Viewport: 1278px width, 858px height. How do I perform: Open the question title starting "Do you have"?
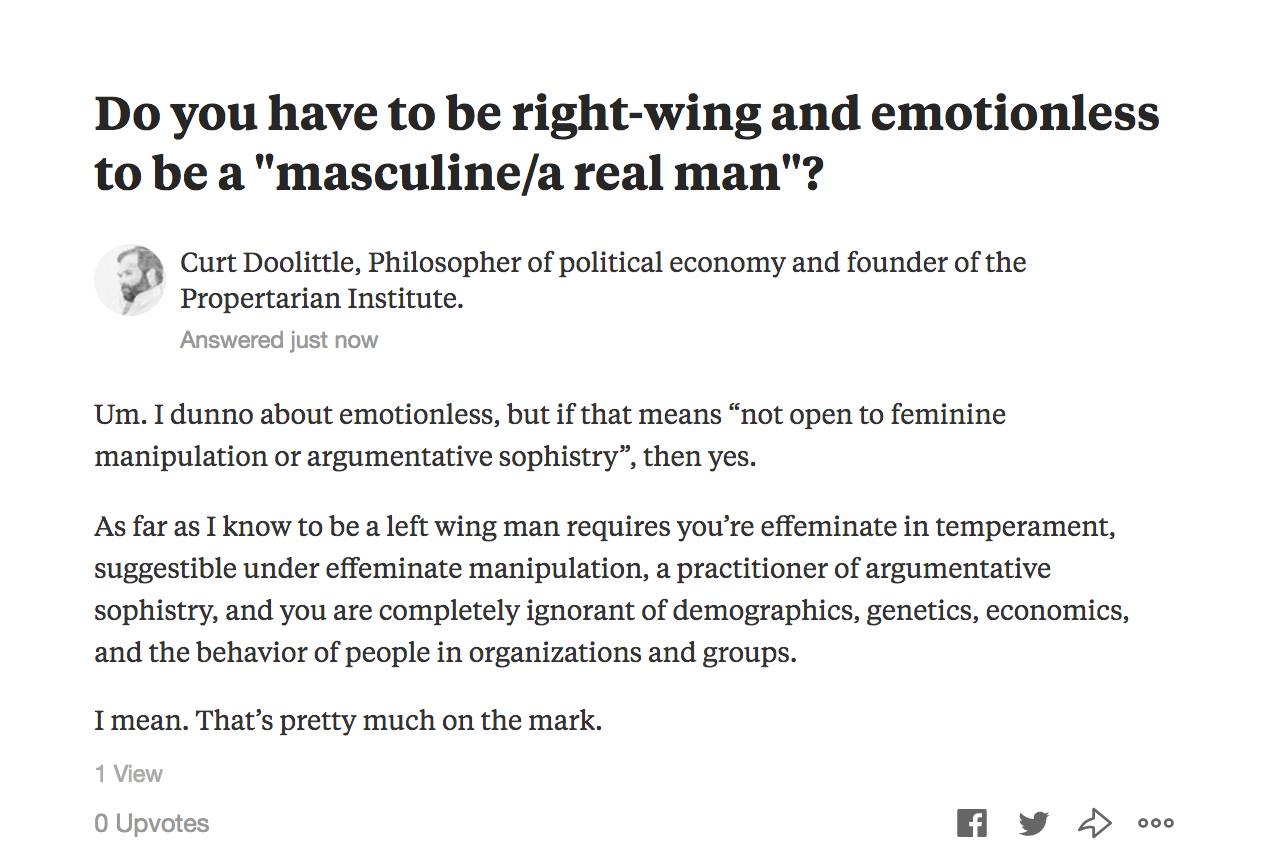coord(626,143)
